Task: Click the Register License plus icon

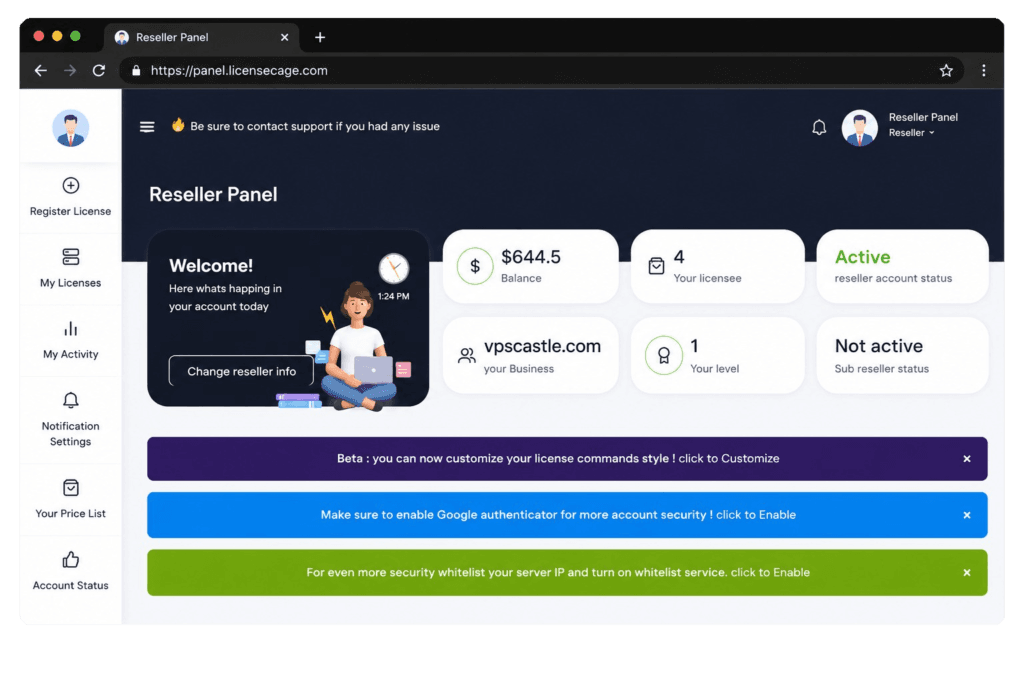Action: 71,185
